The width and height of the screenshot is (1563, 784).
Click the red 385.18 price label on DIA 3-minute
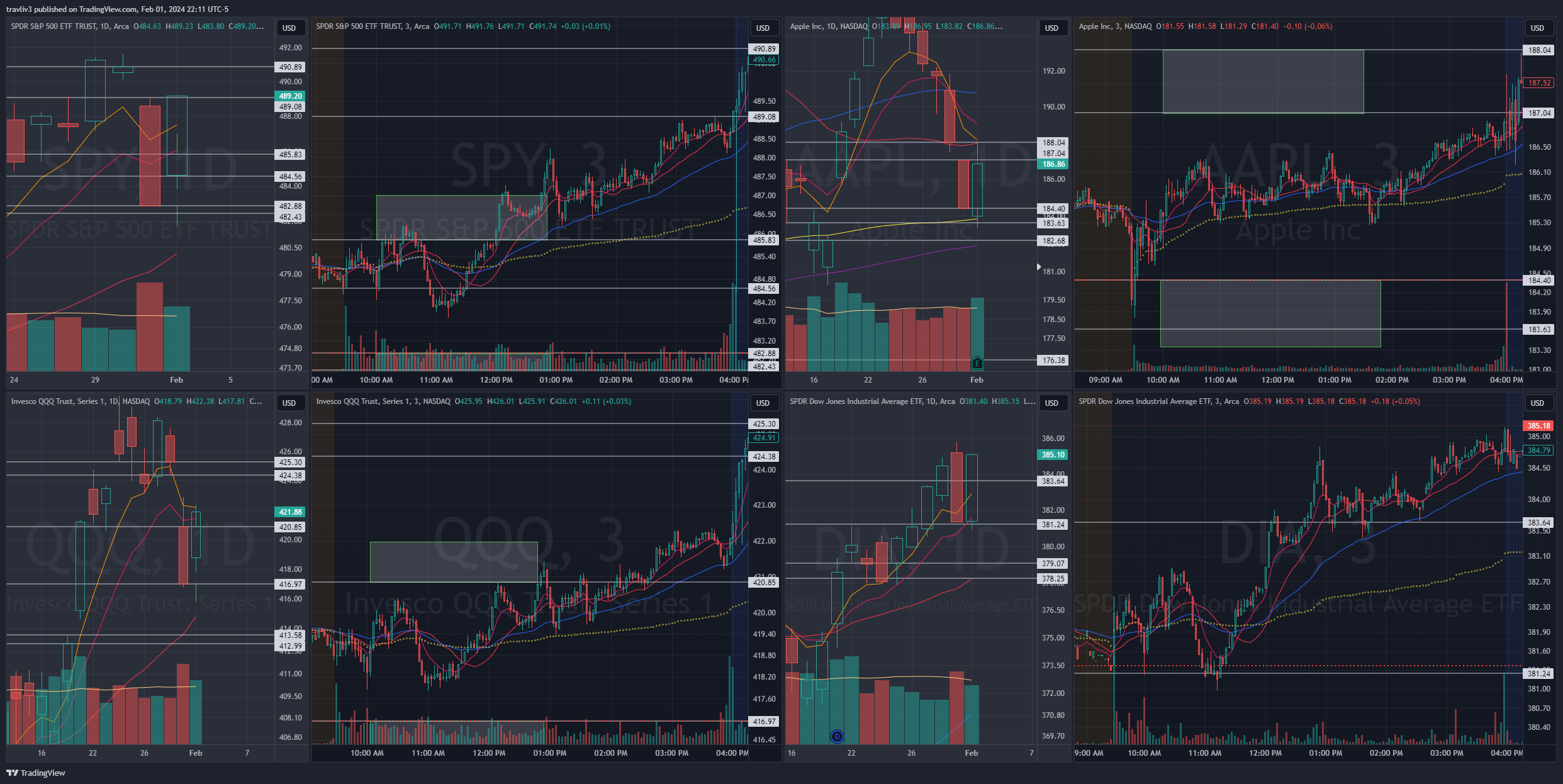(1538, 426)
